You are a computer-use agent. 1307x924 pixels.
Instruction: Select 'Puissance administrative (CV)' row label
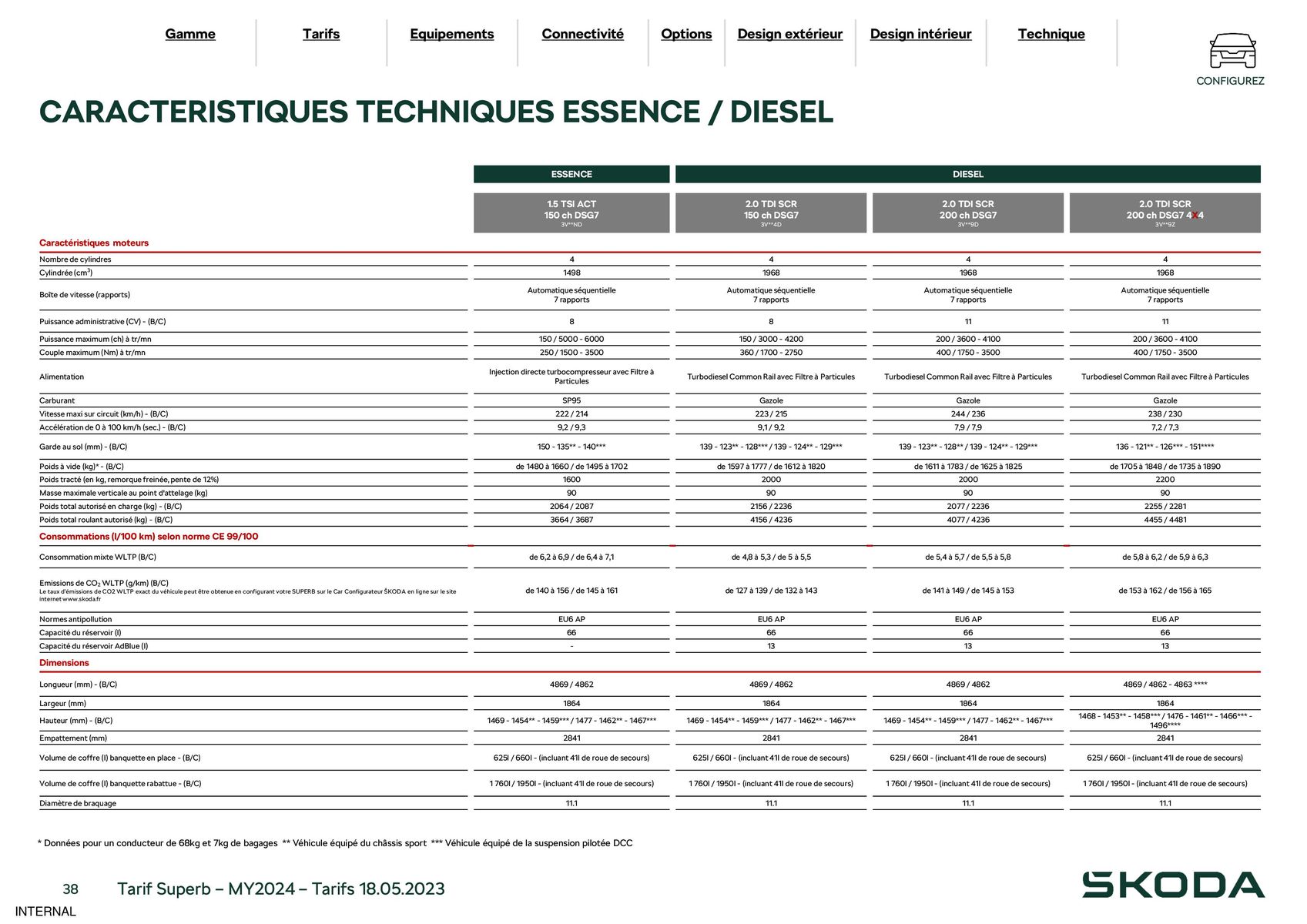[102, 322]
